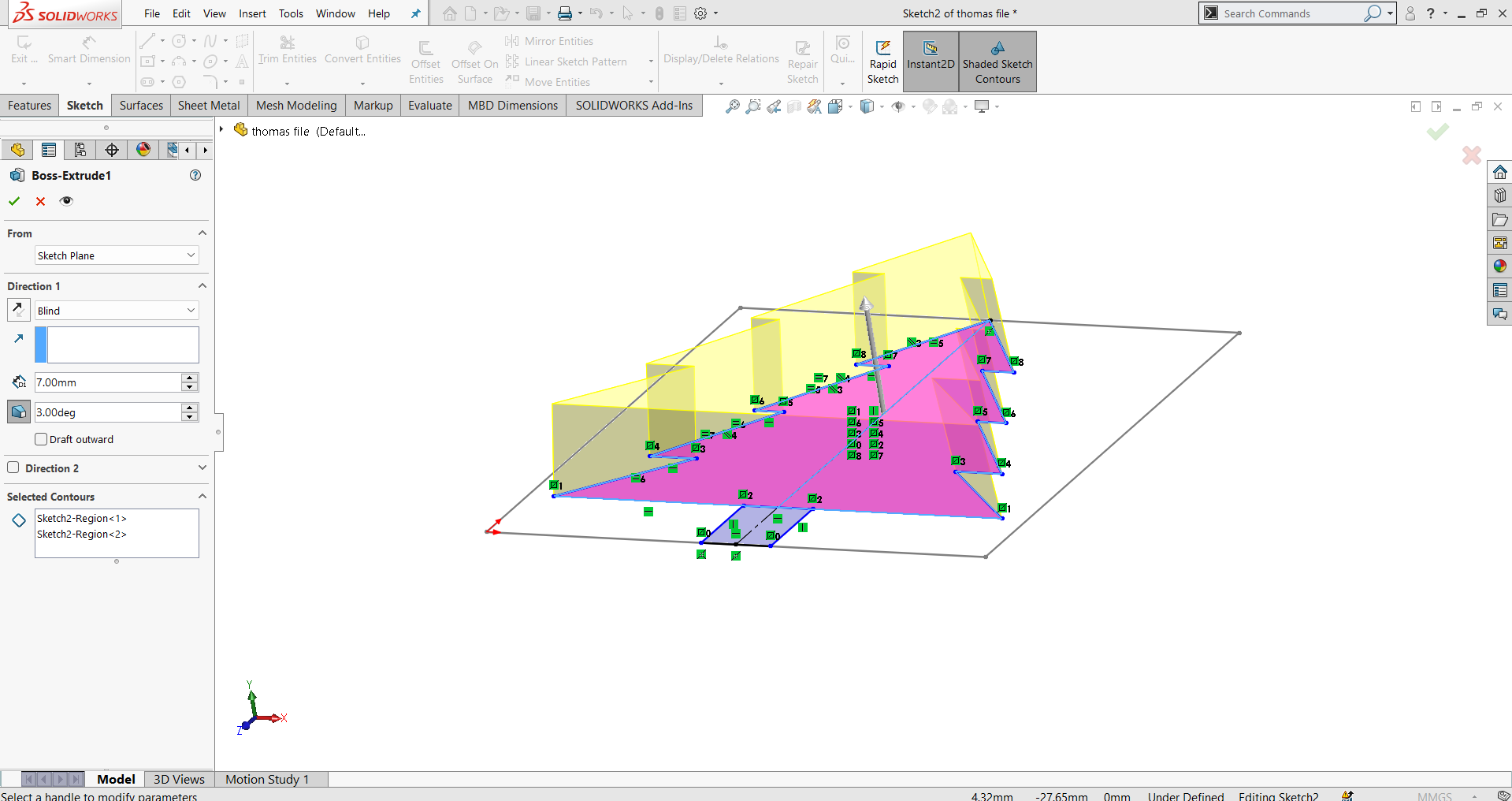Open the SOLIDWORKS Add-Ins tab
This screenshot has width=1512, height=801.
point(634,106)
